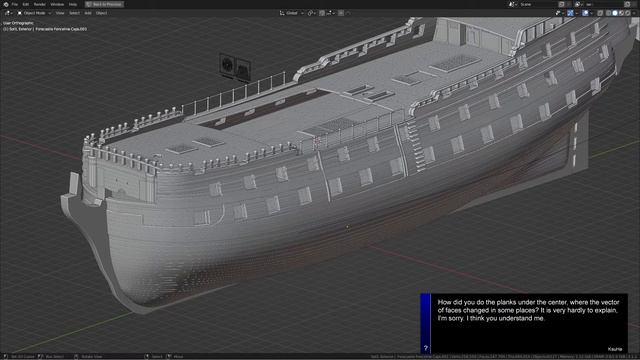
Task: Open the Render menu
Action: pos(40,4)
